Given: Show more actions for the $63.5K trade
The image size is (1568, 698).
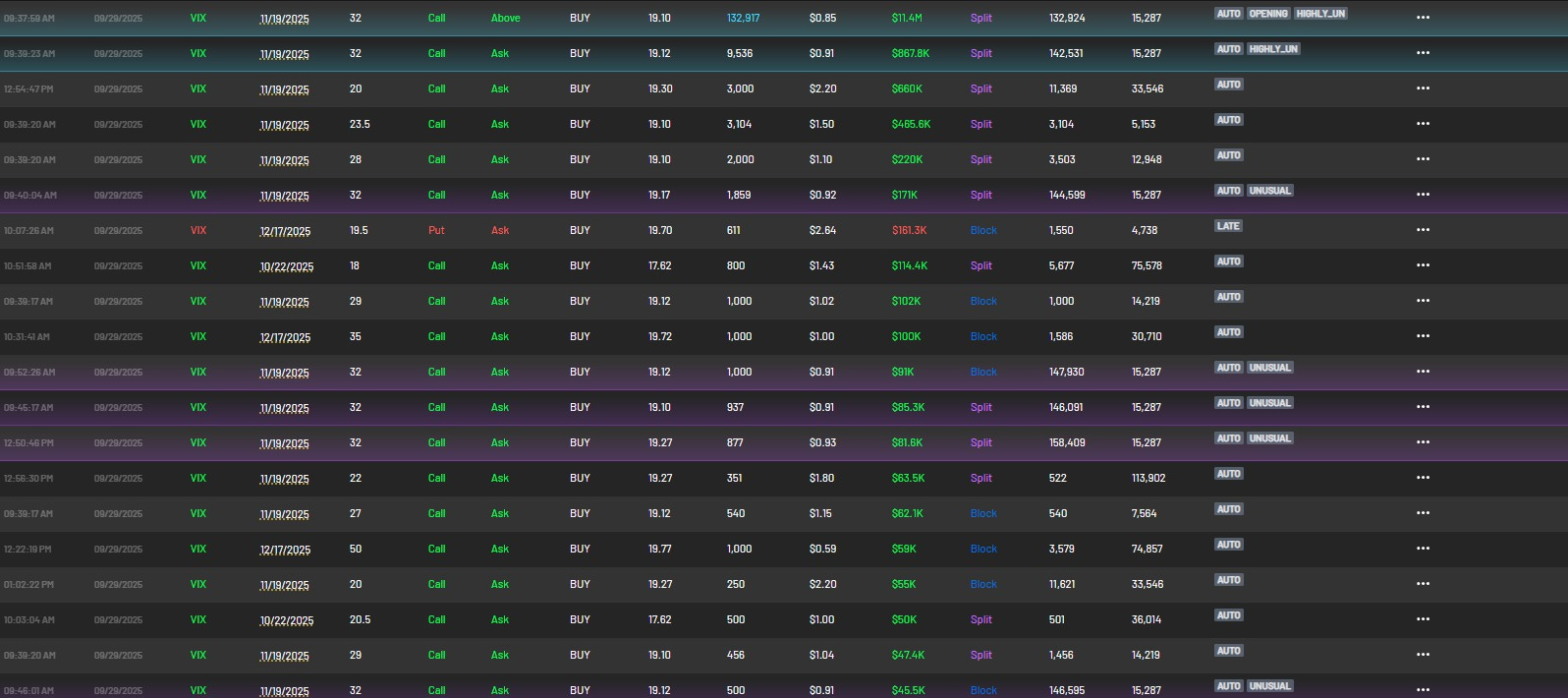Looking at the screenshot, I should pyautogui.click(x=1423, y=478).
